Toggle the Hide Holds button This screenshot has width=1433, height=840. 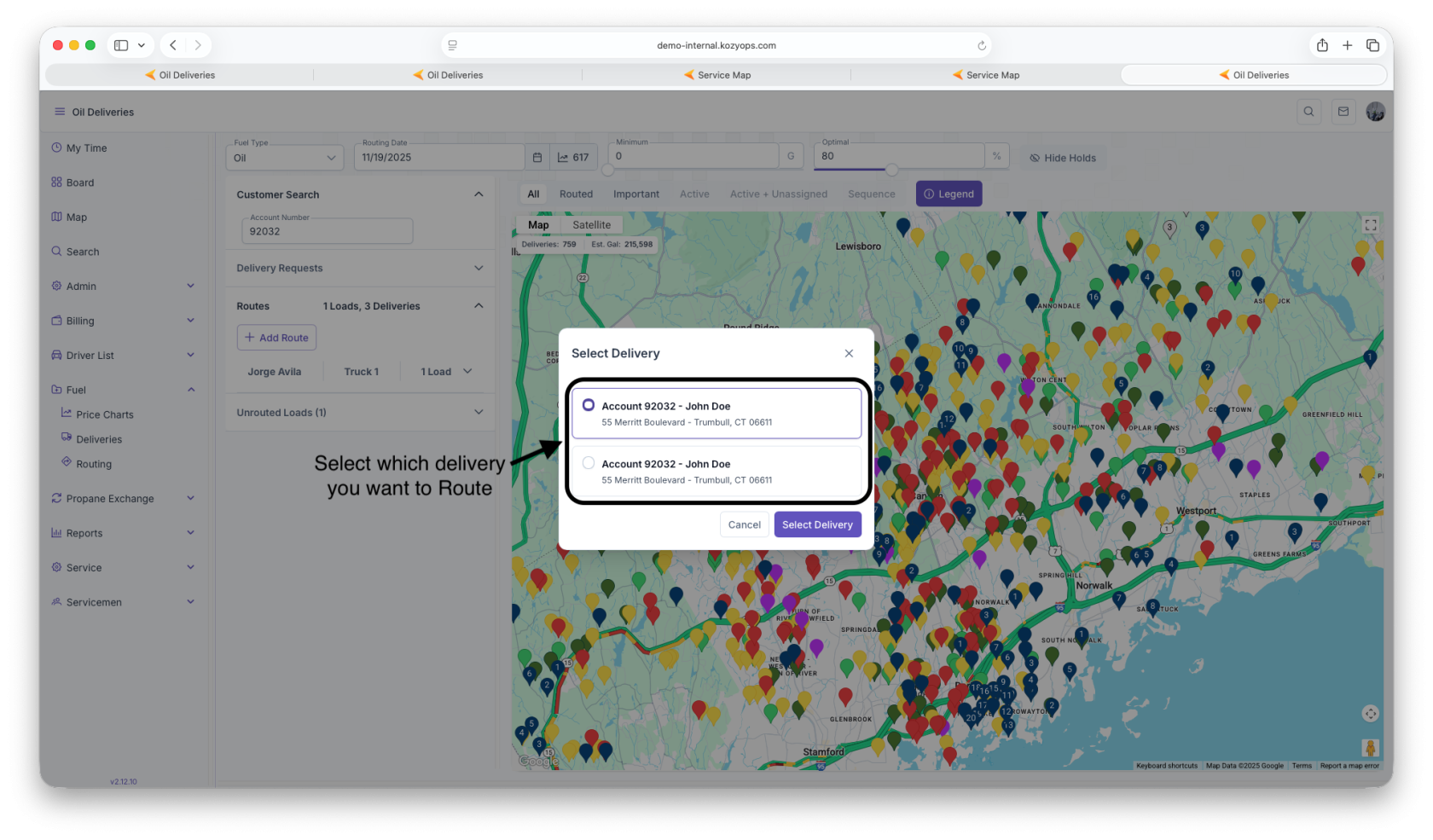[1063, 158]
